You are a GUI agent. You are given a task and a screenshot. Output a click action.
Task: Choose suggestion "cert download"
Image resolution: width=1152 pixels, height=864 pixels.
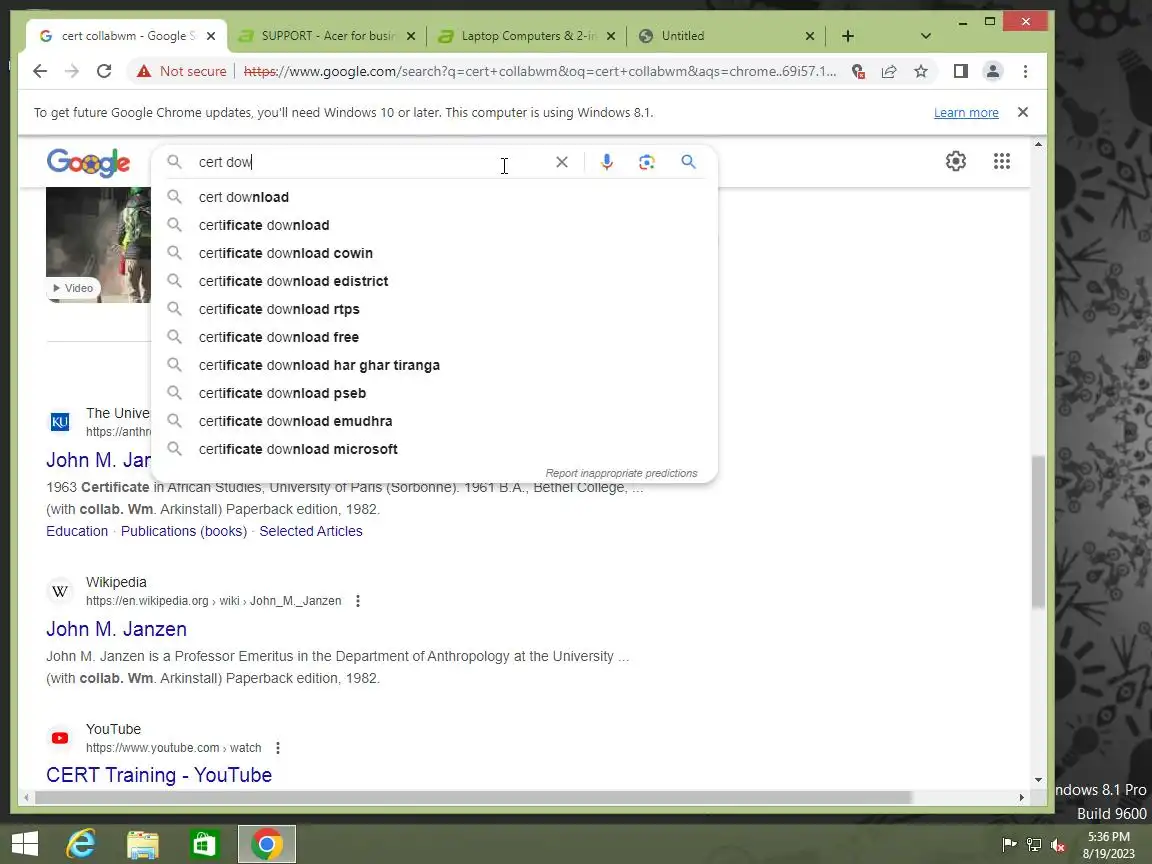[434, 197]
